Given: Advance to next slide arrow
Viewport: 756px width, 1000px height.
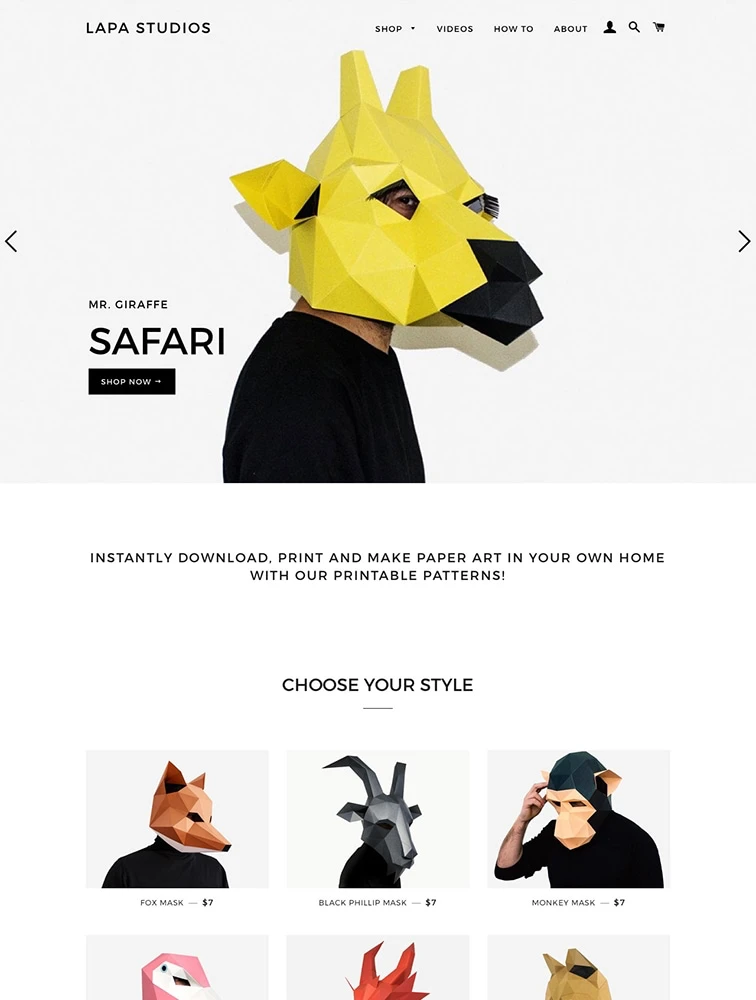Looking at the screenshot, I should pyautogui.click(x=745, y=241).
